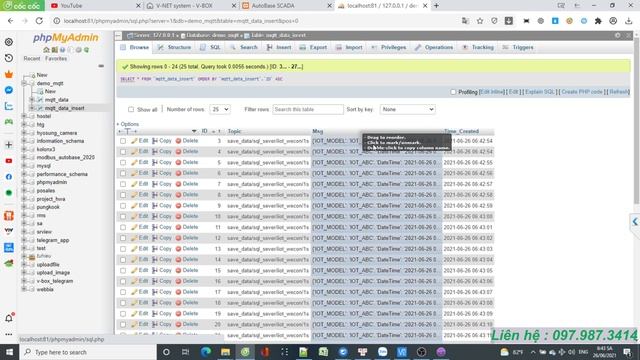Viewport: 640px width, 360px height.
Task: Collapse navigation panel link icon
Action: pyautogui.click(x=101, y=66)
